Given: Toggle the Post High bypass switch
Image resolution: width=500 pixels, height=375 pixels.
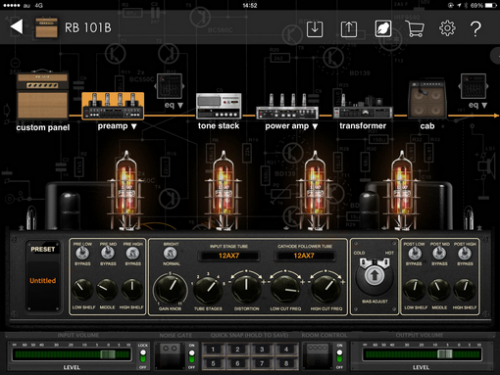Looking at the screenshot, I should 465,254.
